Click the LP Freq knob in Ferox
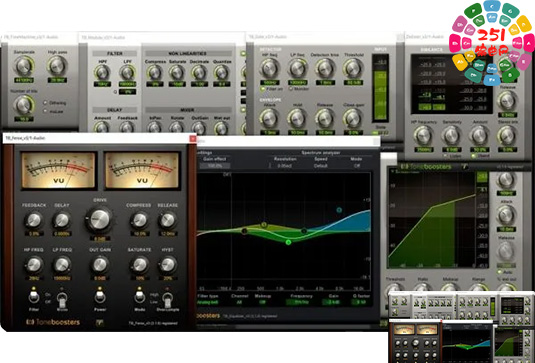This screenshot has width=535, height=363. point(62,265)
